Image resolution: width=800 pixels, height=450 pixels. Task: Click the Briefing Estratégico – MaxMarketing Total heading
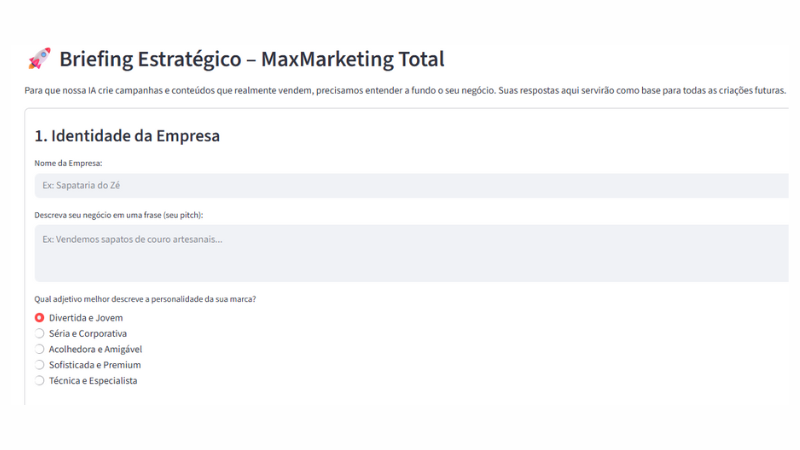point(252,59)
